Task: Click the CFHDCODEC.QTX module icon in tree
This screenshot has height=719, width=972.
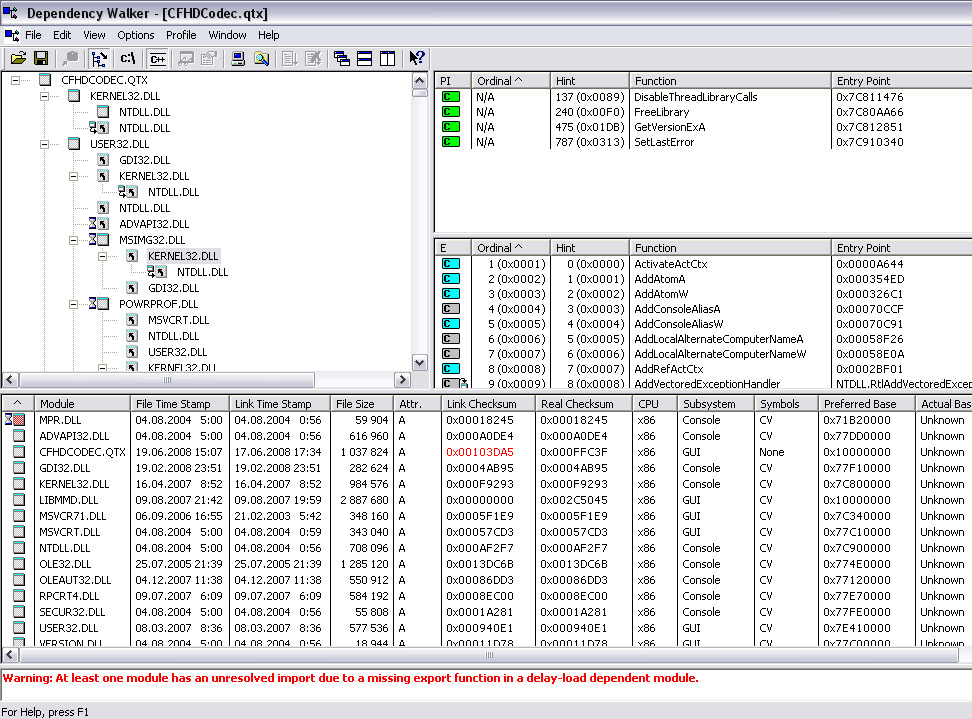Action: click(45, 80)
